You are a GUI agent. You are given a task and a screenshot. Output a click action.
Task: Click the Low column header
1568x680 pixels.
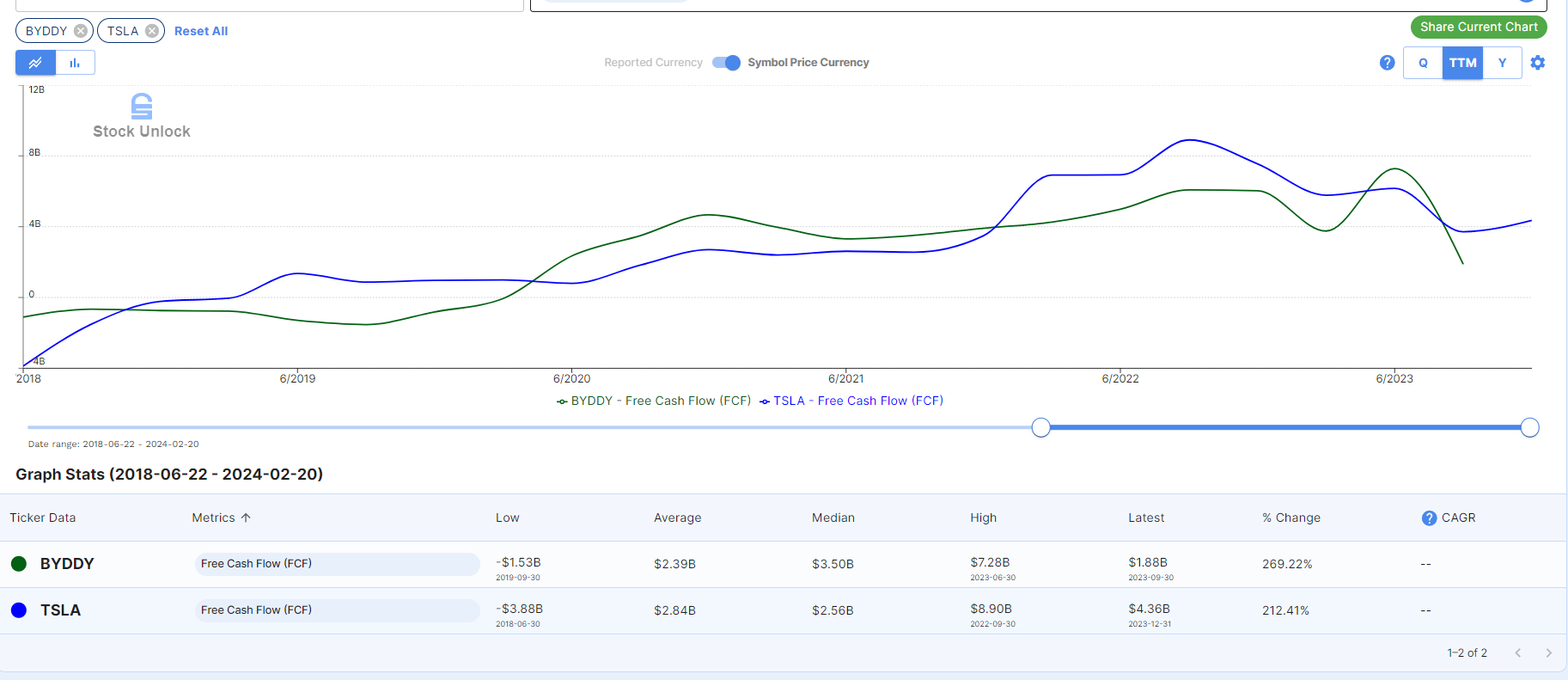(x=507, y=518)
